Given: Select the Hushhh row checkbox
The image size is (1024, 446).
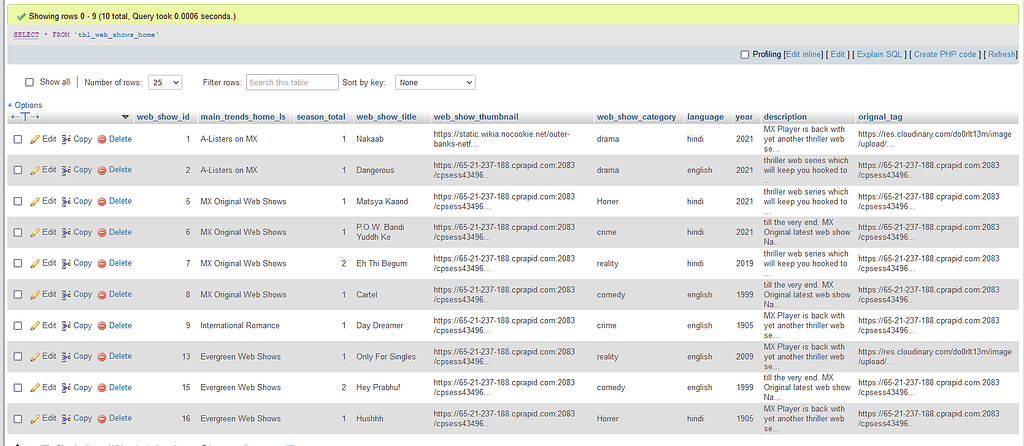Looking at the screenshot, I should (18, 419).
